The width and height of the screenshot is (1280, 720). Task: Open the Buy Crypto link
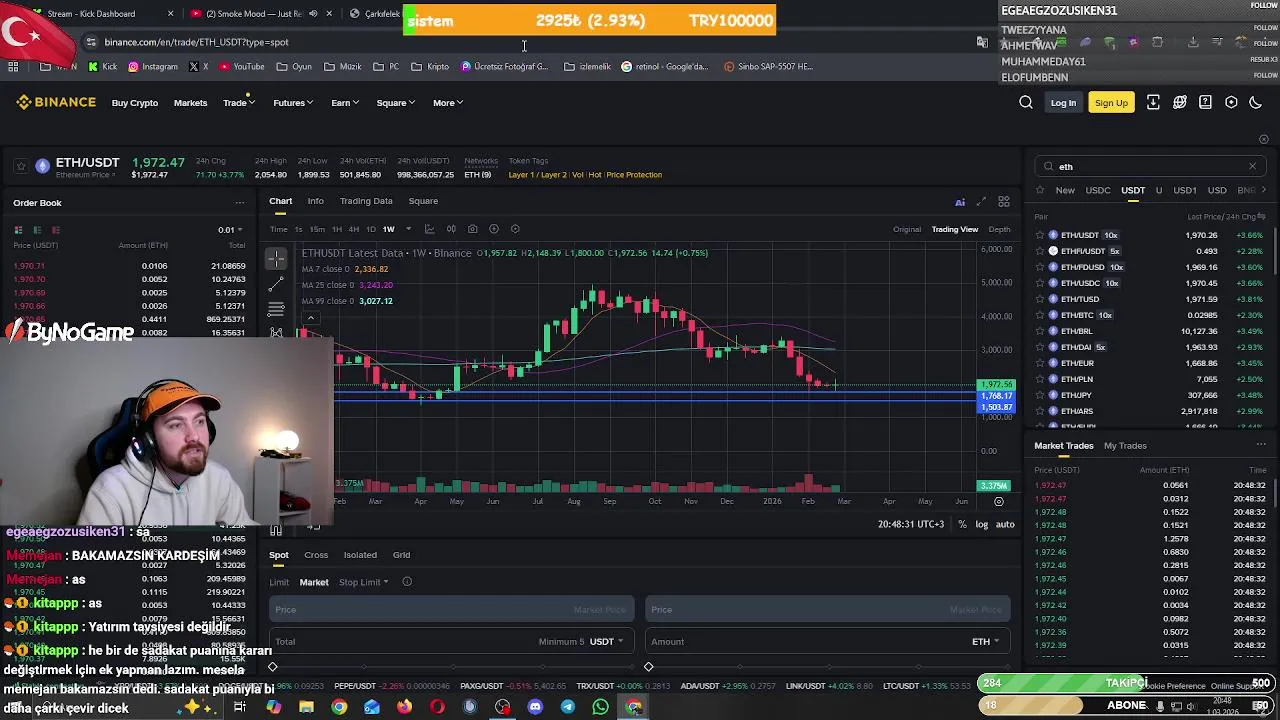tap(135, 103)
